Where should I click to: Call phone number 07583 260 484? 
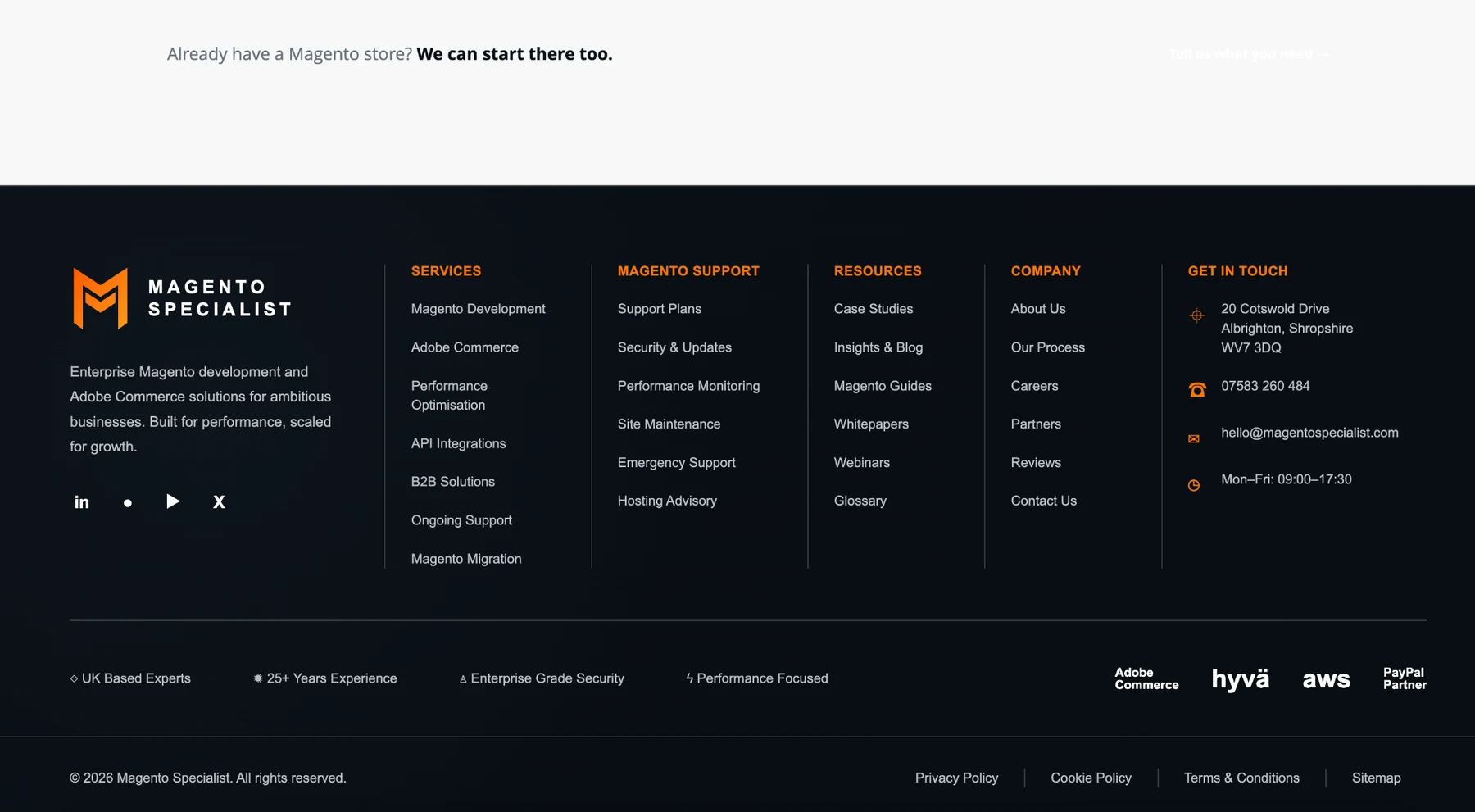click(x=1265, y=386)
